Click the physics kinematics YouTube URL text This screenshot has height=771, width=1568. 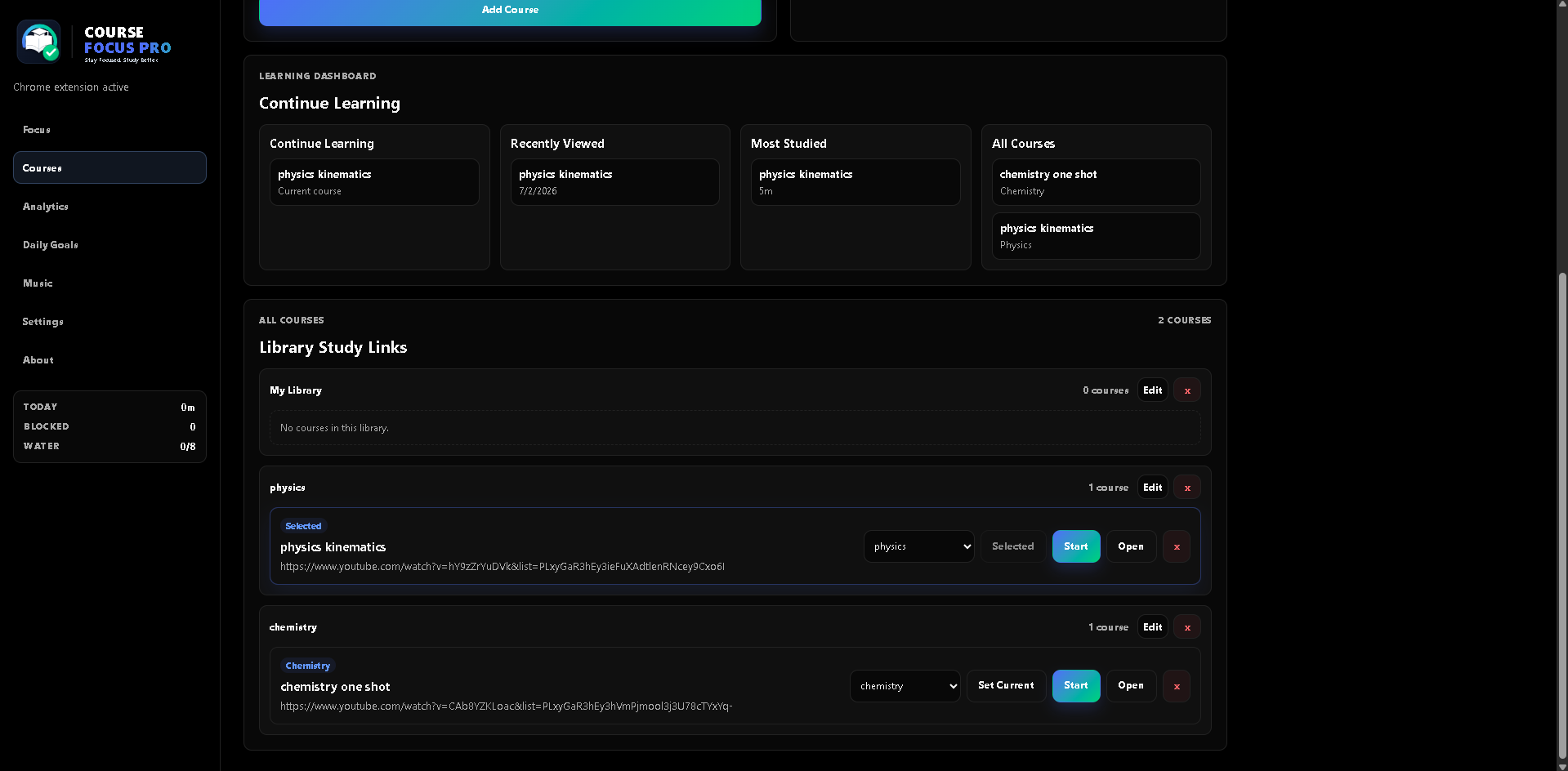(x=503, y=567)
